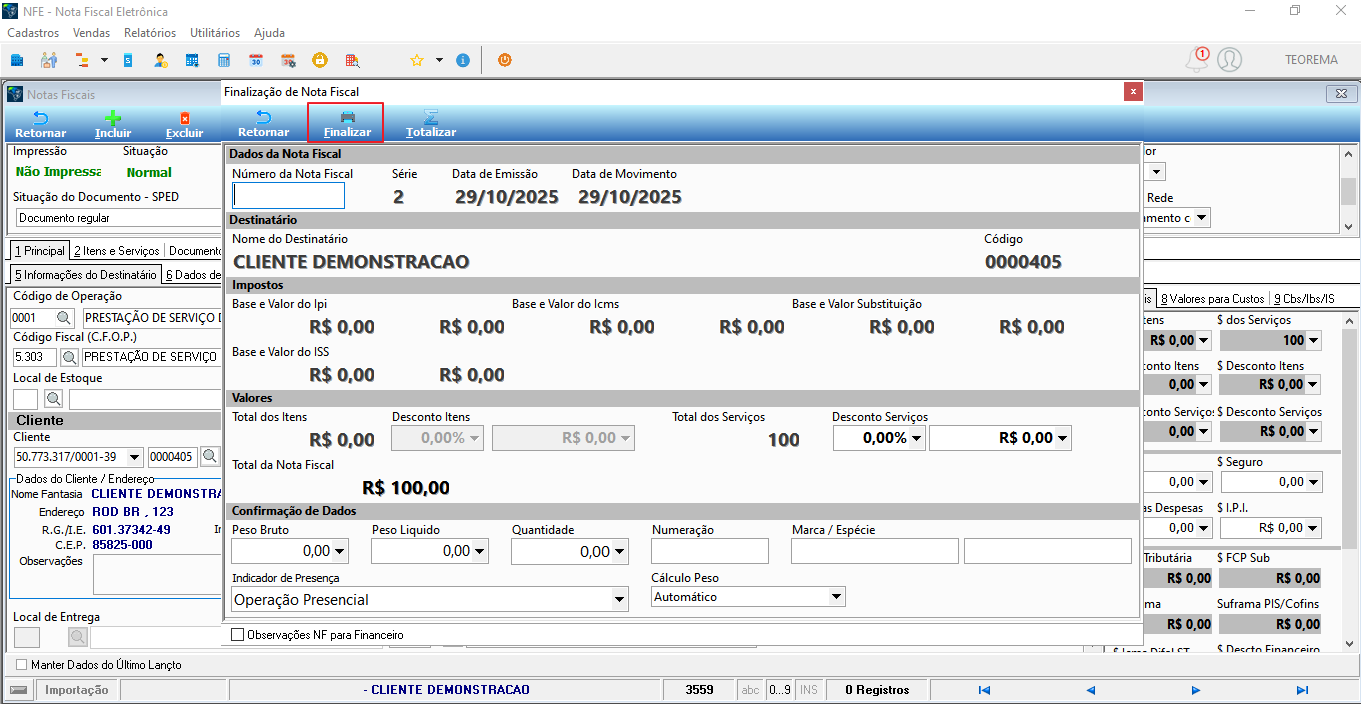
Task: Open the Cliente CNPJ 50.773.317/0001-39 dropdown
Action: pyautogui.click(x=135, y=457)
